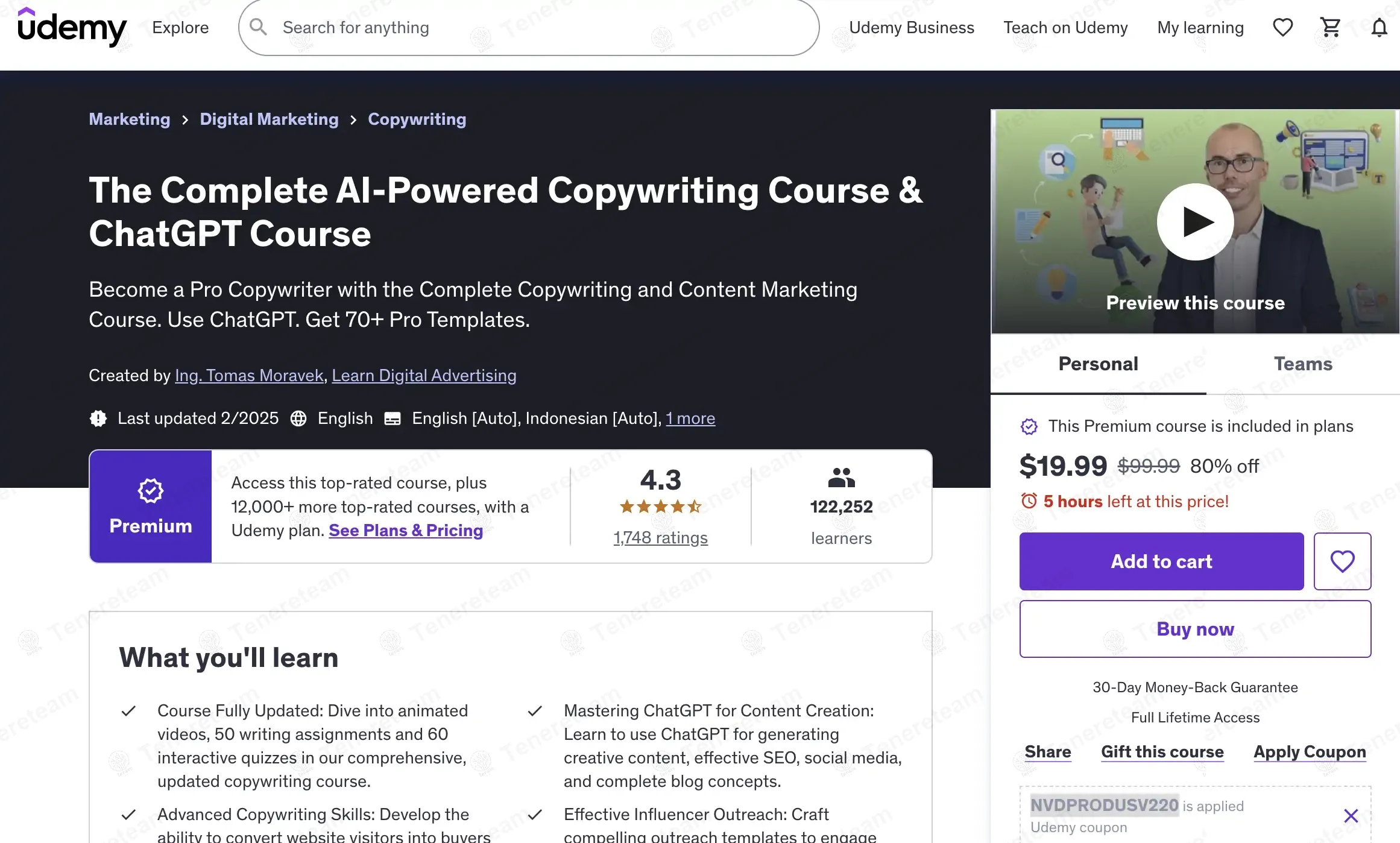Open the Explore menu

point(180,28)
